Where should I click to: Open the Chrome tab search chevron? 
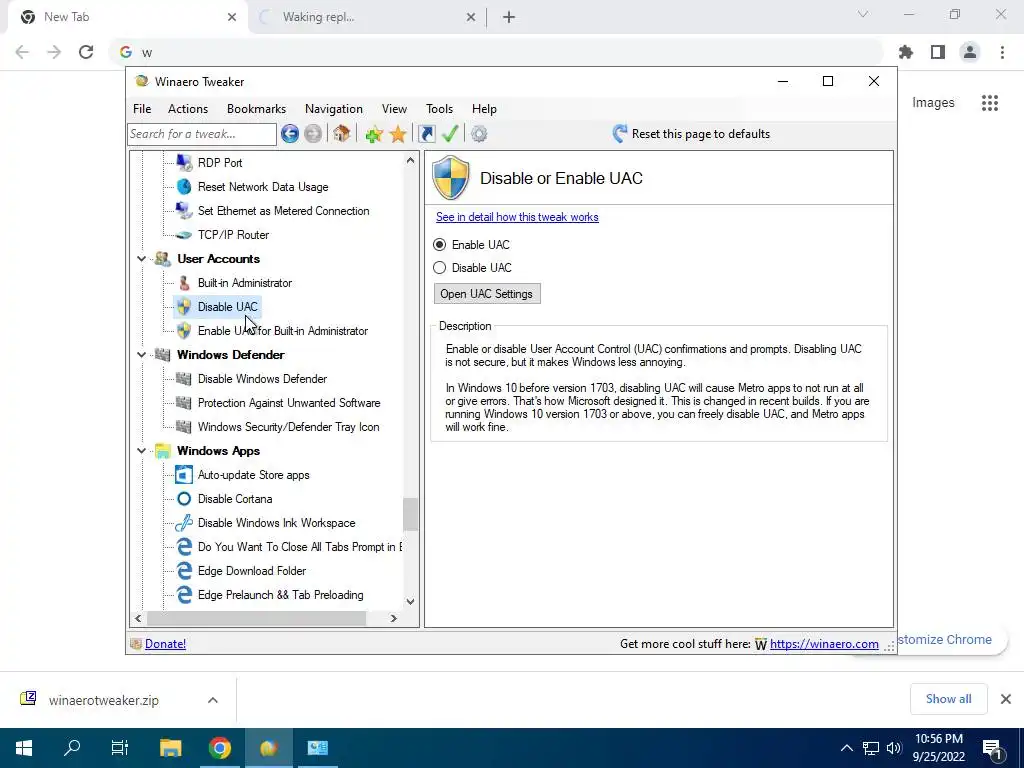tap(863, 14)
